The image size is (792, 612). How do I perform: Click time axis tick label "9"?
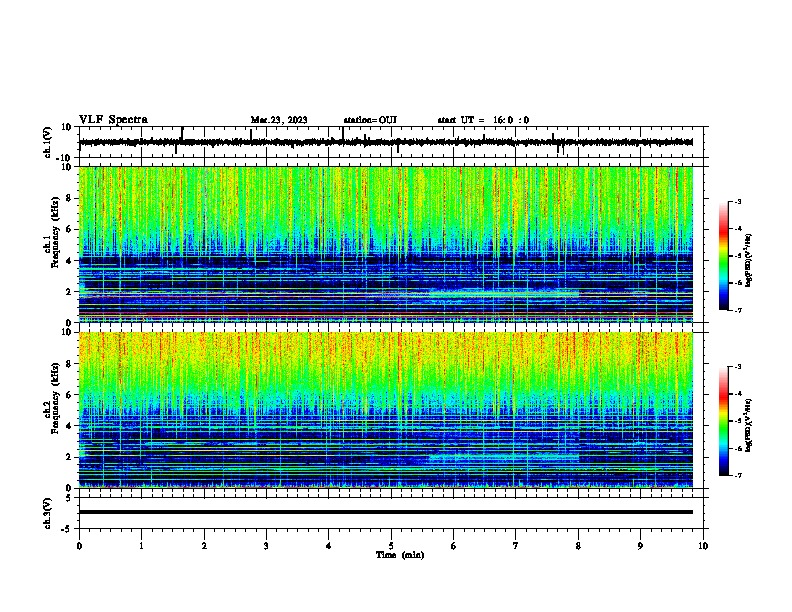coord(640,546)
